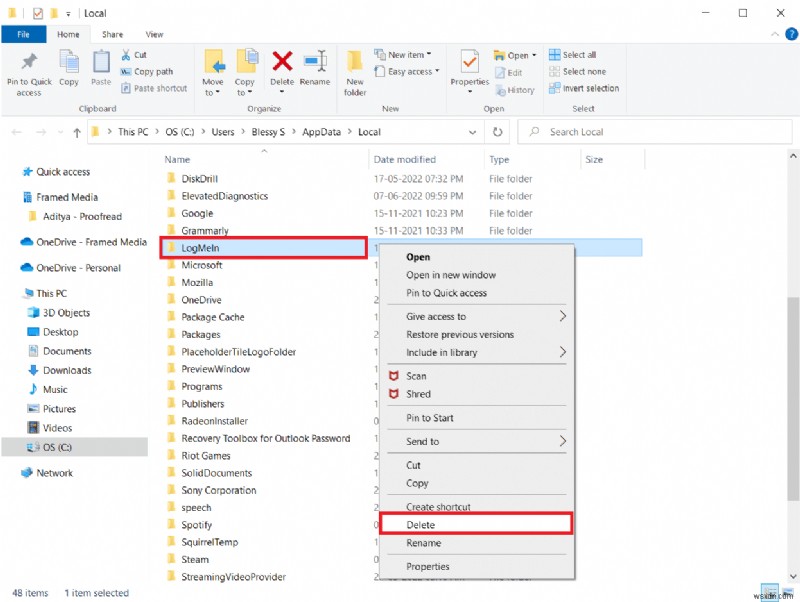Click the Select all button

coord(575,54)
